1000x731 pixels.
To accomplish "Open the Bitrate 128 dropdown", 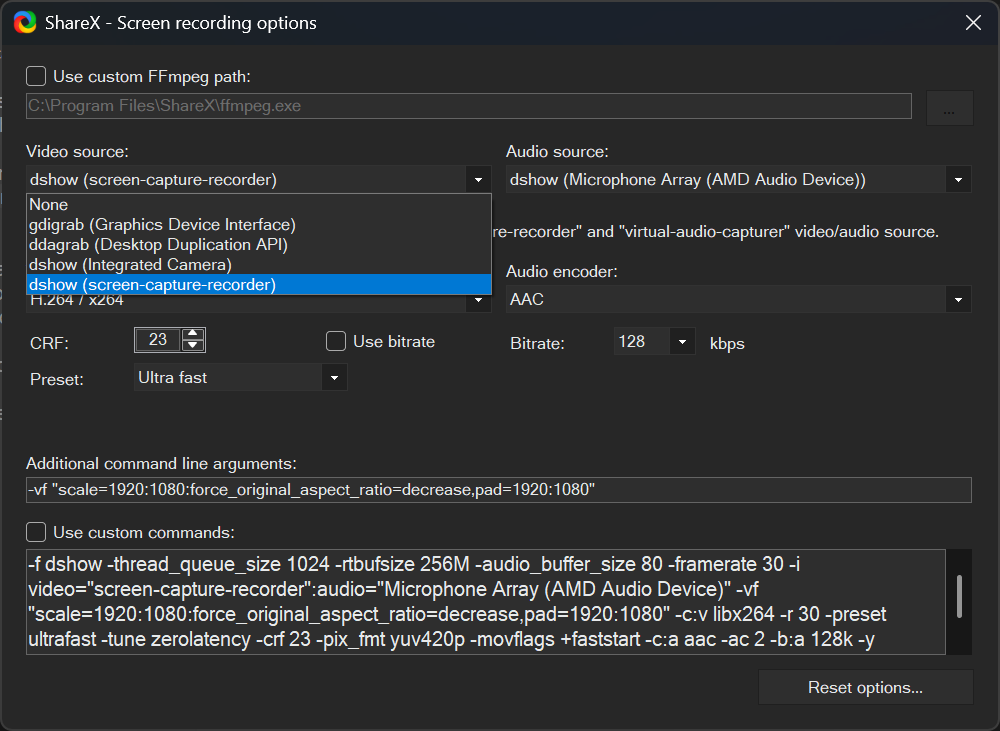I will [682, 342].
